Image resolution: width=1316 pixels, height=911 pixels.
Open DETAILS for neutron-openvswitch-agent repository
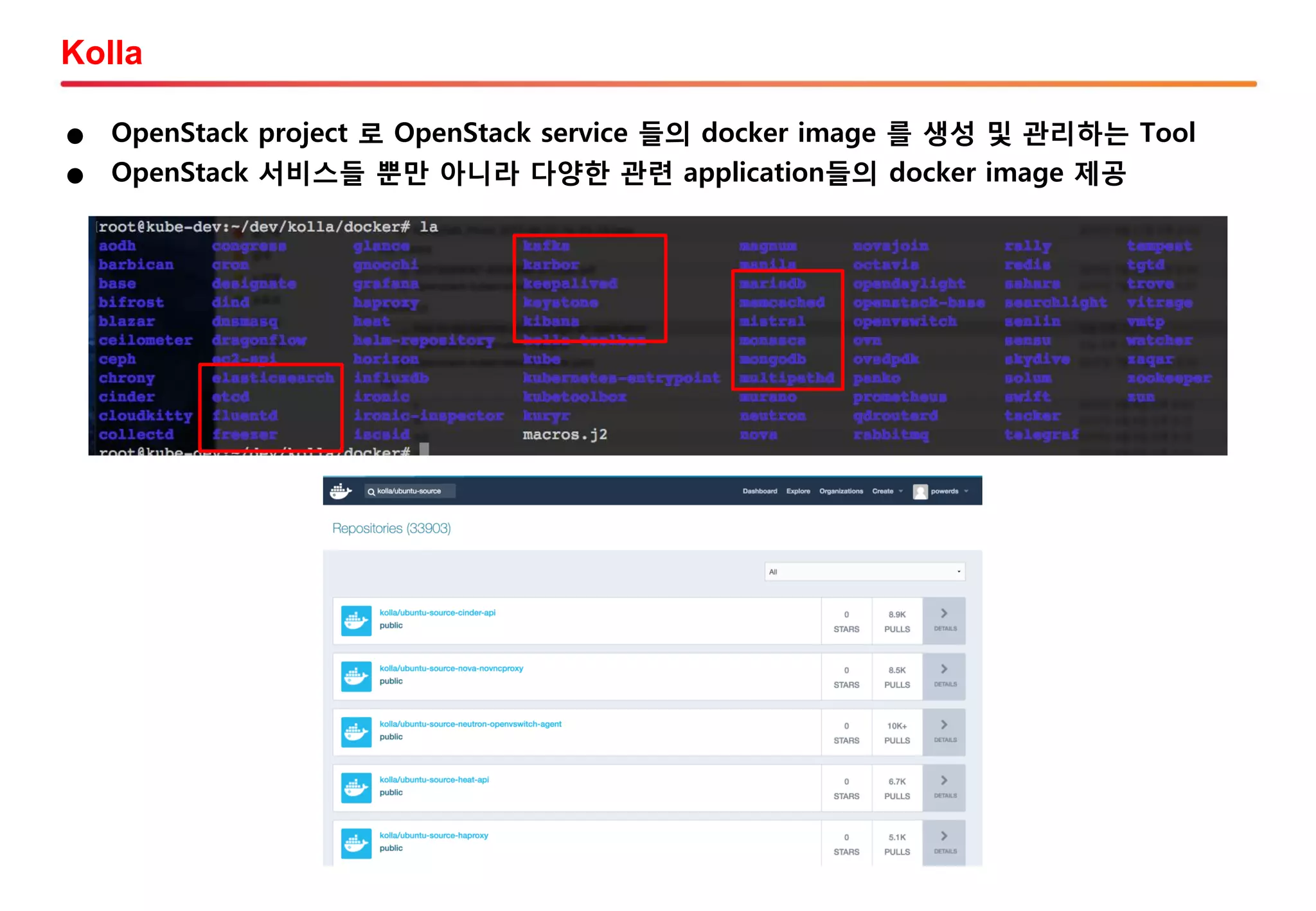pyautogui.click(x=945, y=732)
